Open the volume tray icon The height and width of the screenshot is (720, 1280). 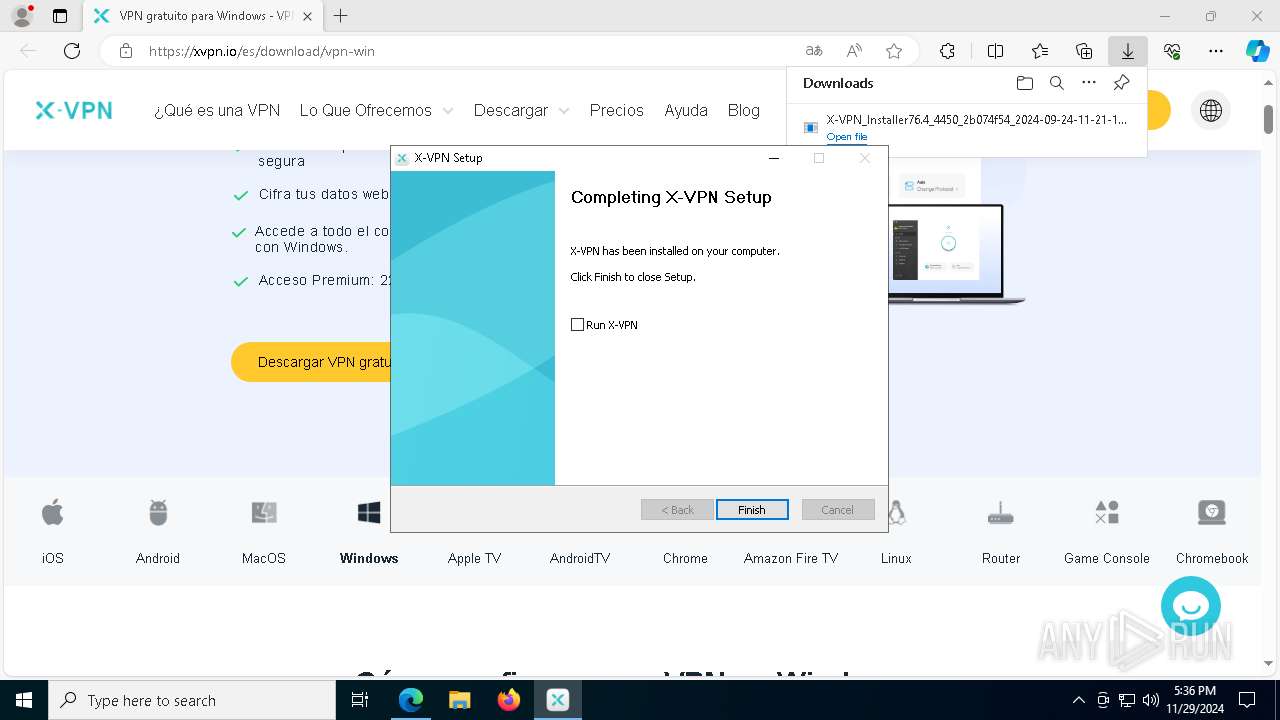pos(1151,700)
